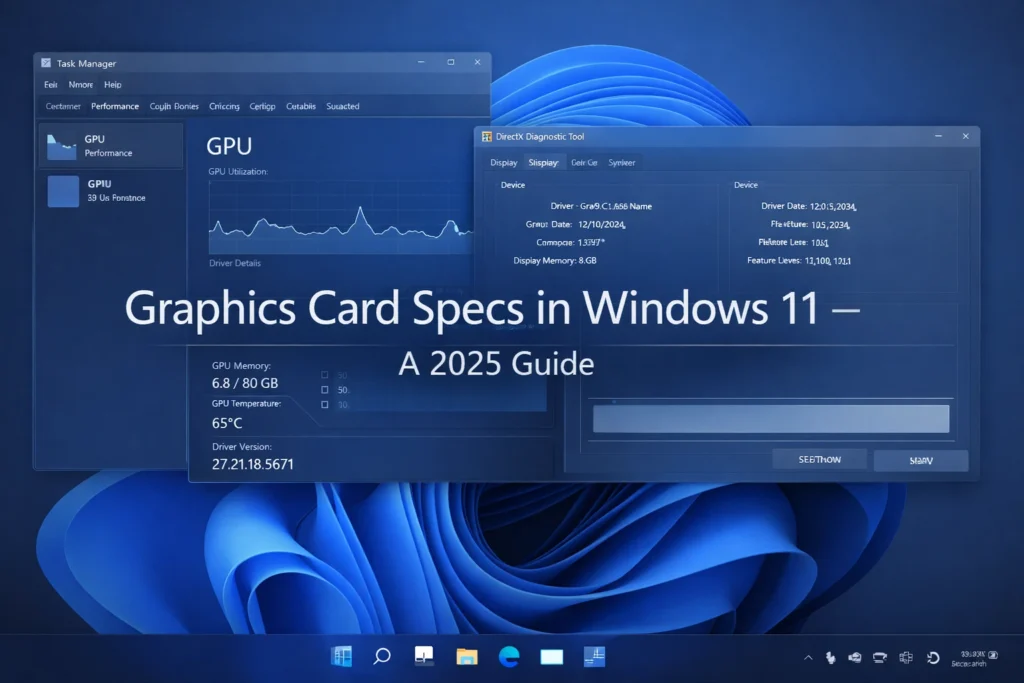
Task: Open the Help menu in Task Manager
Action: [x=112, y=85]
